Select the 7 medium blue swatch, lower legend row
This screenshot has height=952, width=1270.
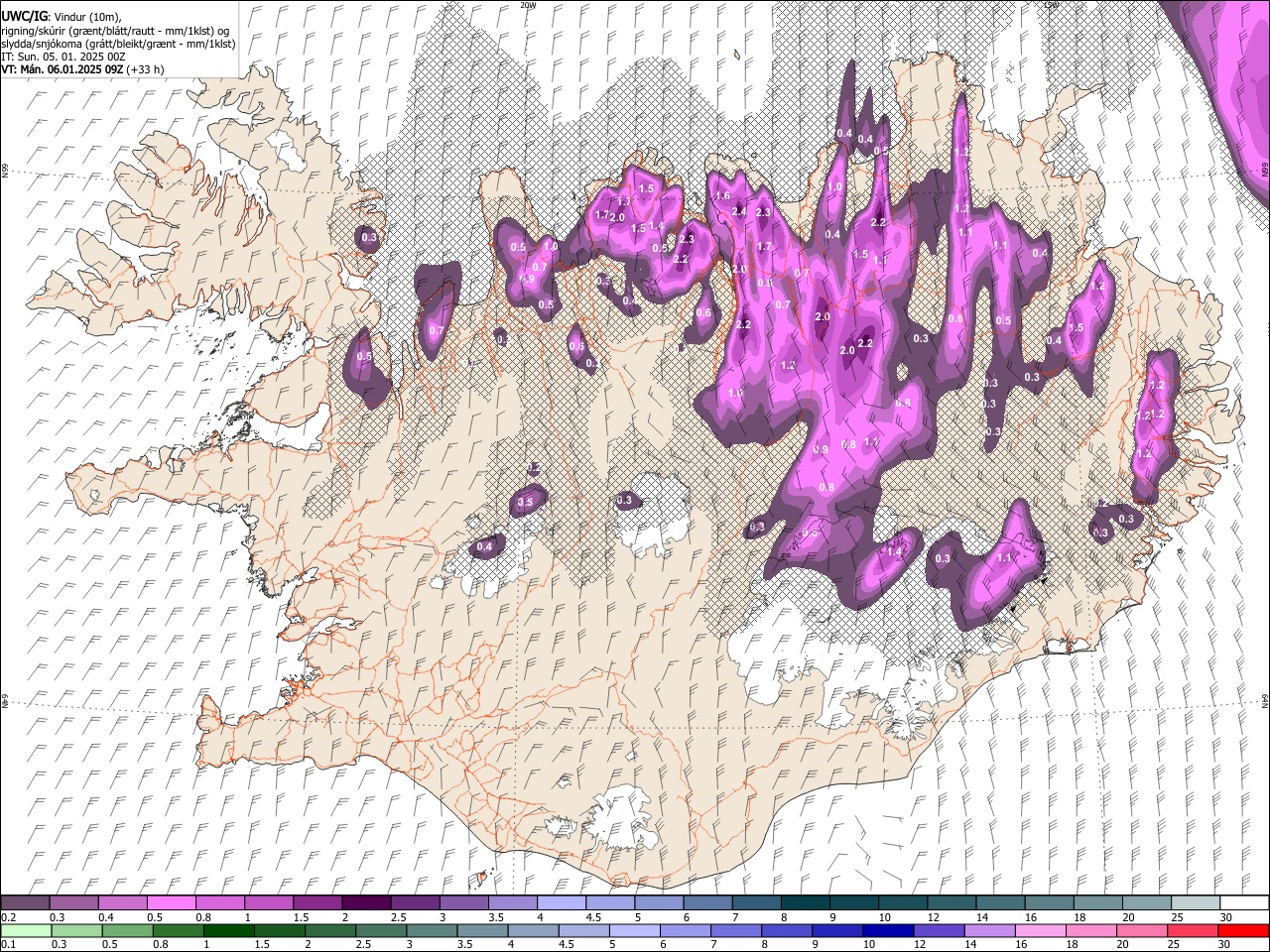click(x=734, y=930)
